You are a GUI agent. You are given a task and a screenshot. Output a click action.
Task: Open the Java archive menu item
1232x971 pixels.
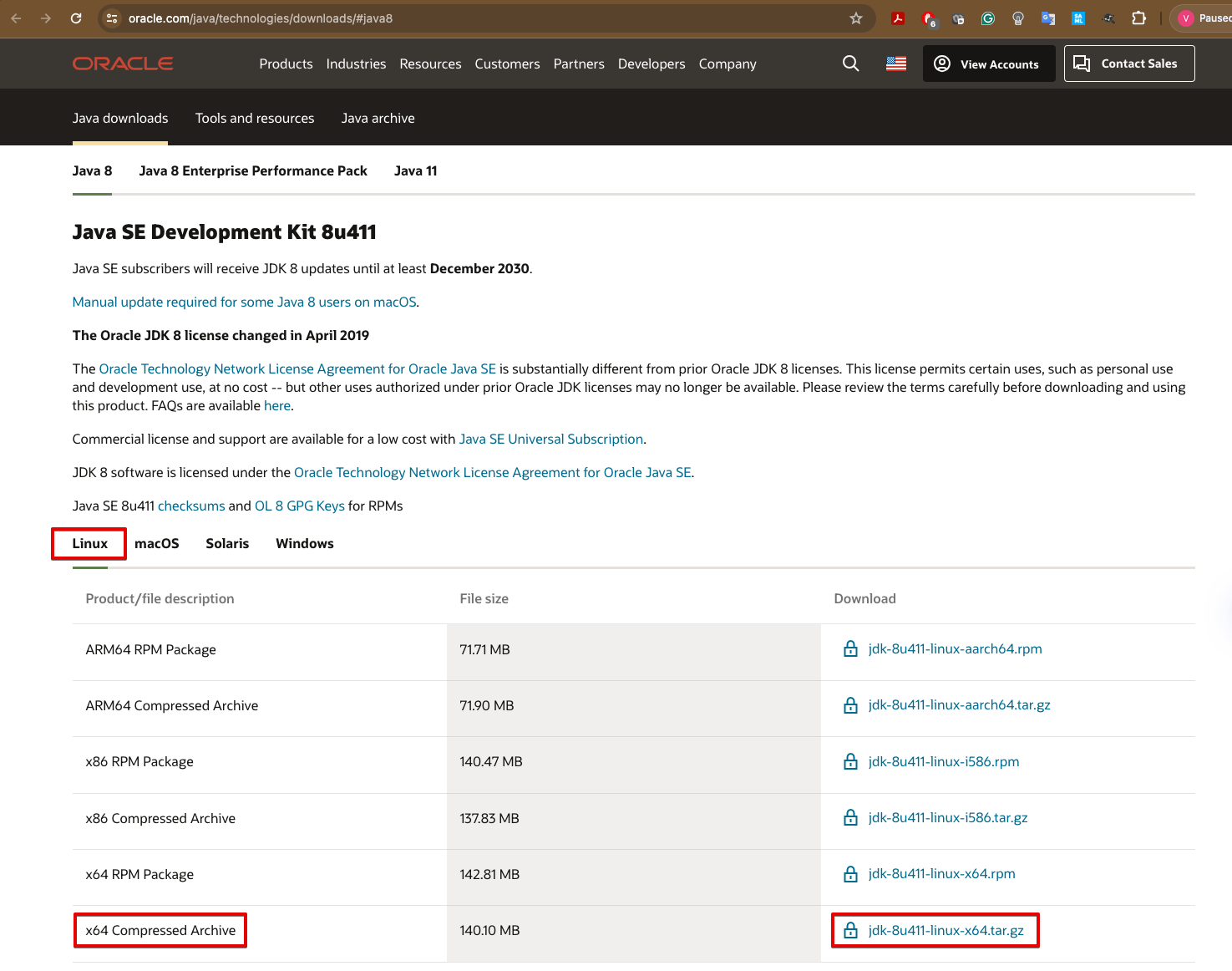coord(378,118)
